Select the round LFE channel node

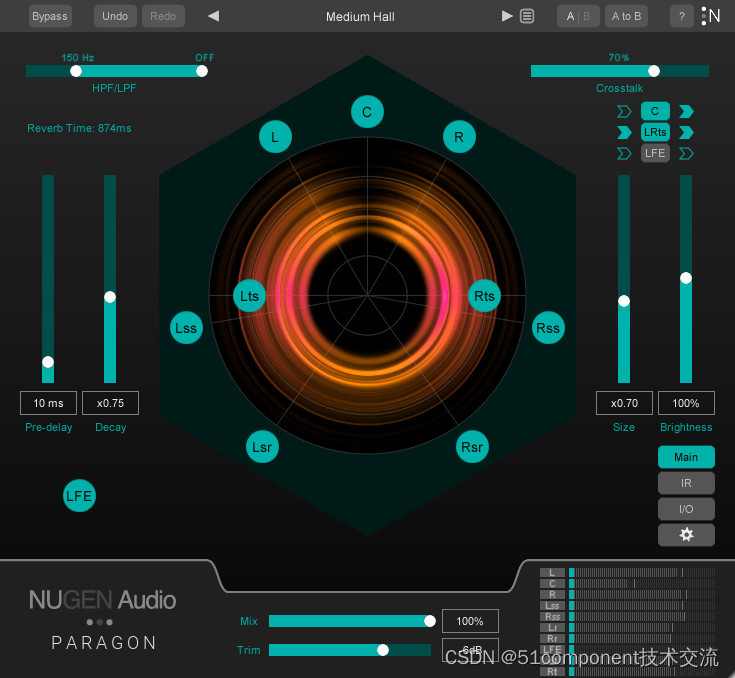click(x=79, y=496)
